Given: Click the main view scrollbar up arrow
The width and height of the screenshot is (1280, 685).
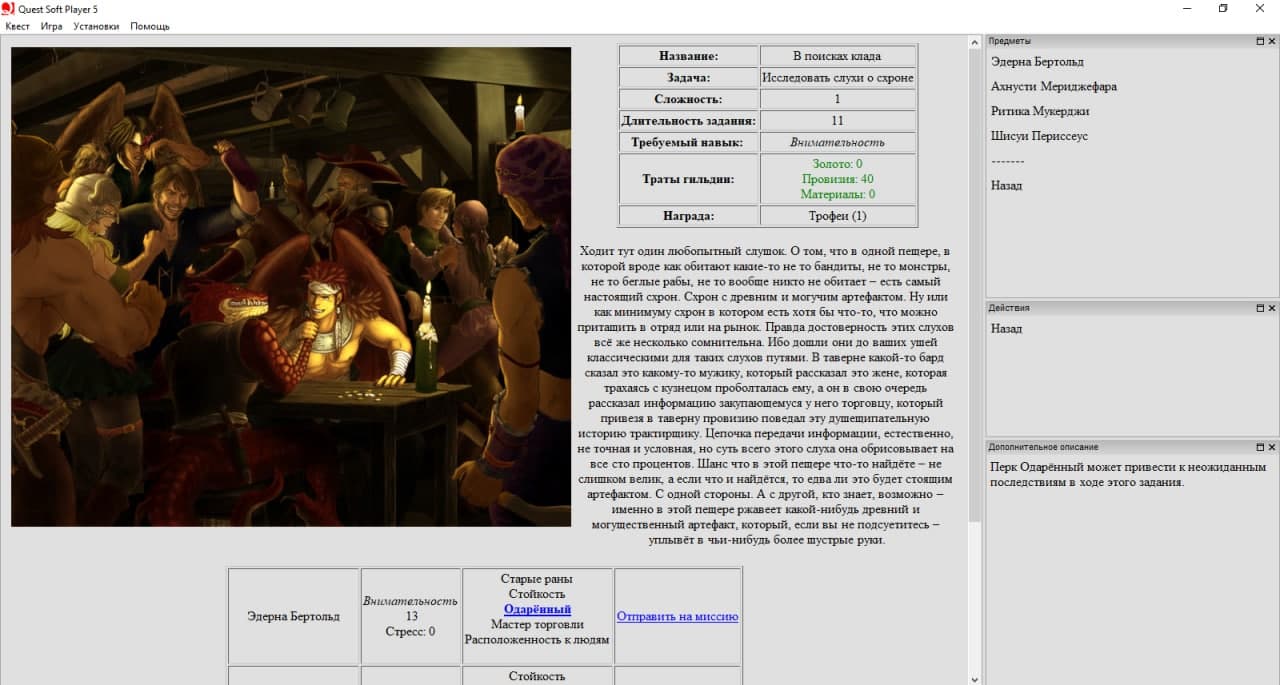Looking at the screenshot, I should 975,43.
